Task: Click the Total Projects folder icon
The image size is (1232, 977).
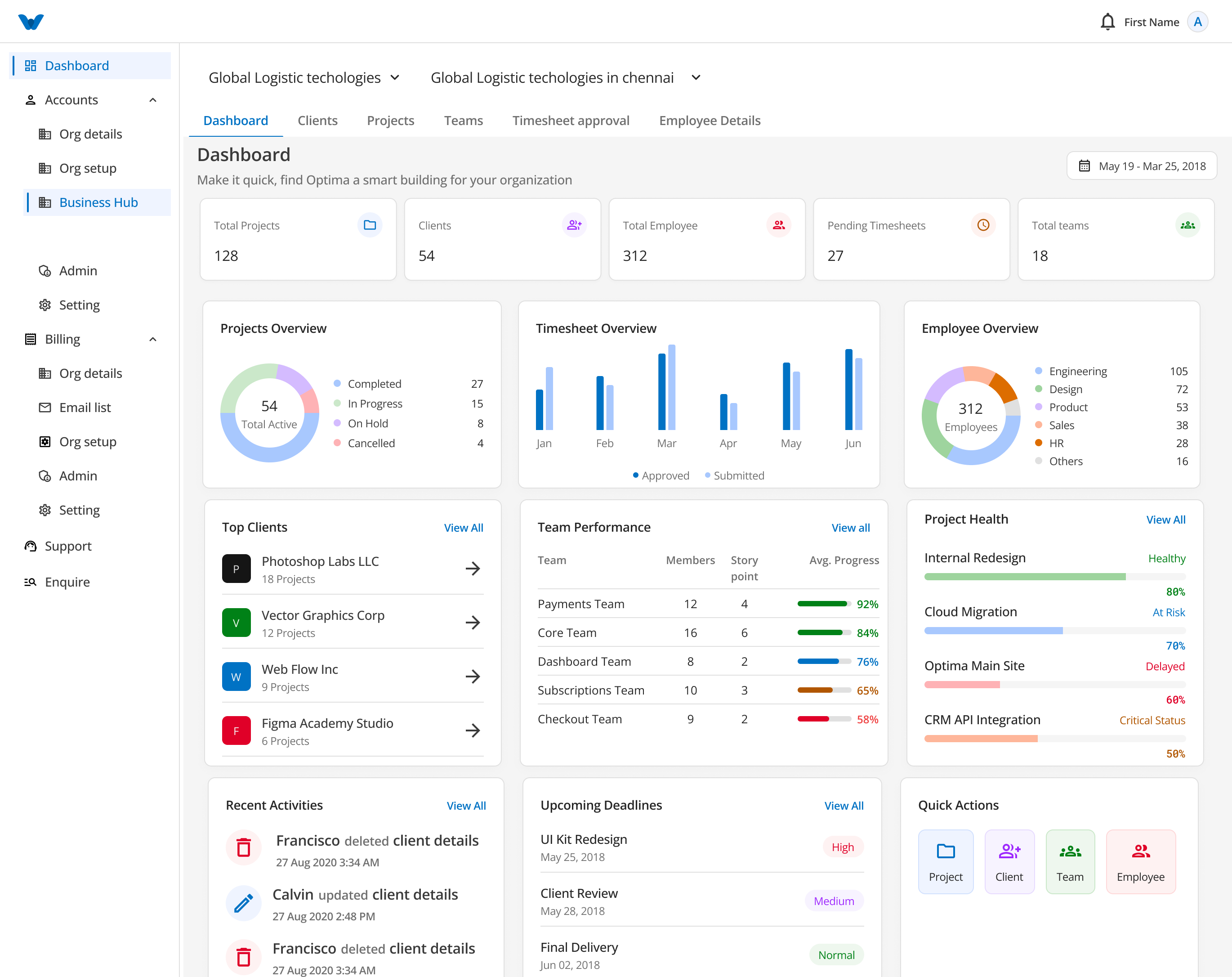Action: [x=370, y=224]
